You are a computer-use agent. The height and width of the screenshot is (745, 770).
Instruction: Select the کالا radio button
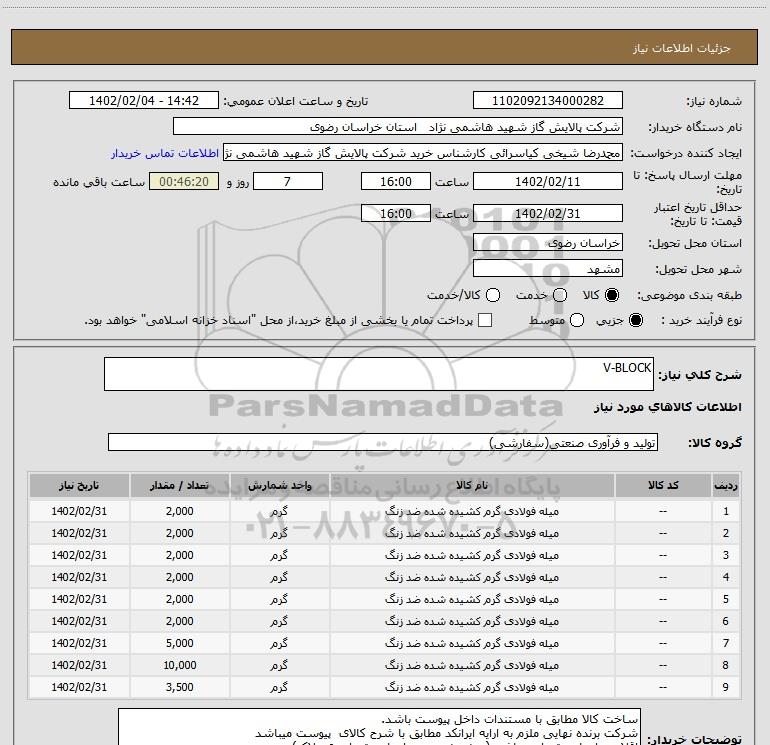point(613,296)
